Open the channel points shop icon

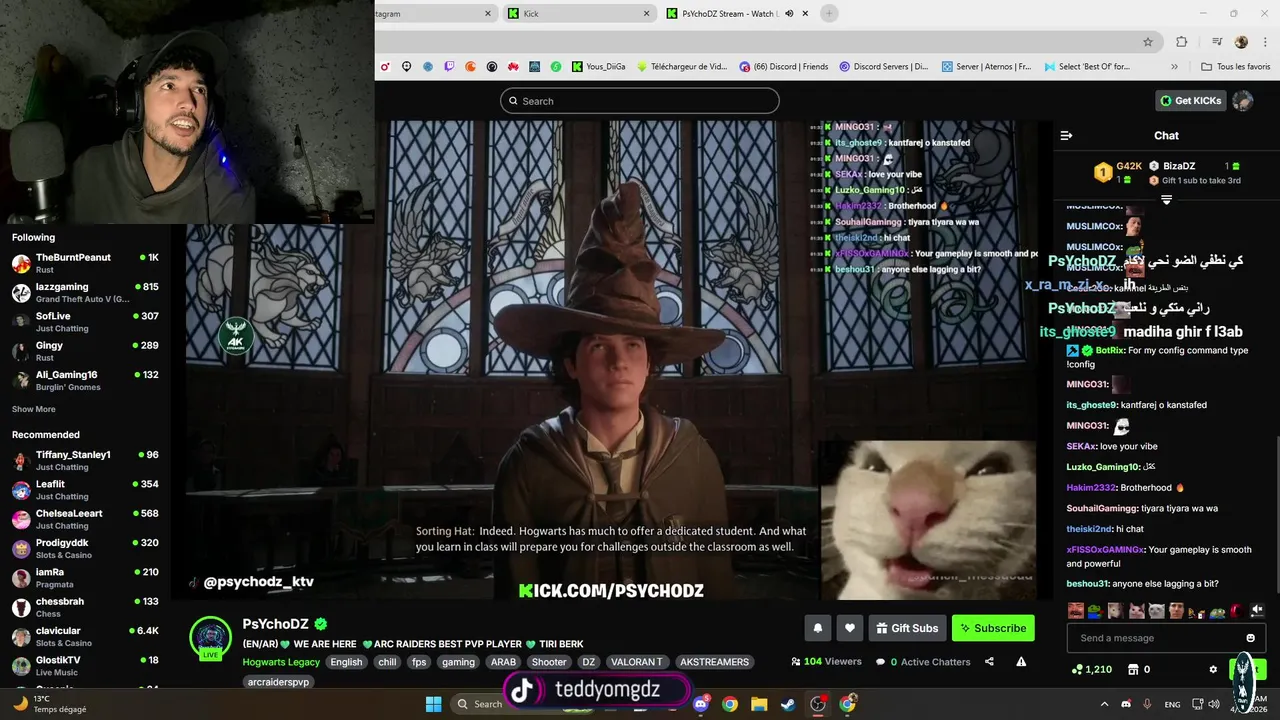tap(1133, 669)
